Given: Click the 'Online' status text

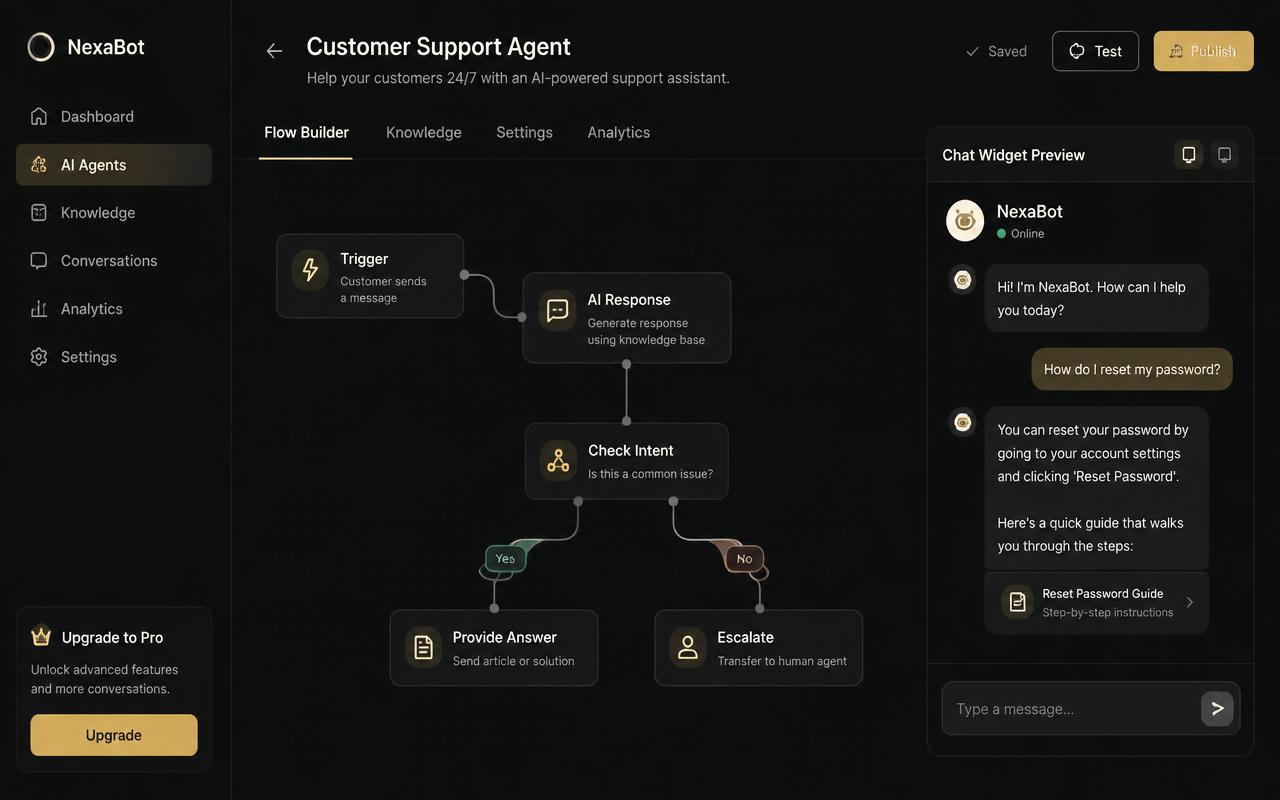Looking at the screenshot, I should [x=1027, y=234].
